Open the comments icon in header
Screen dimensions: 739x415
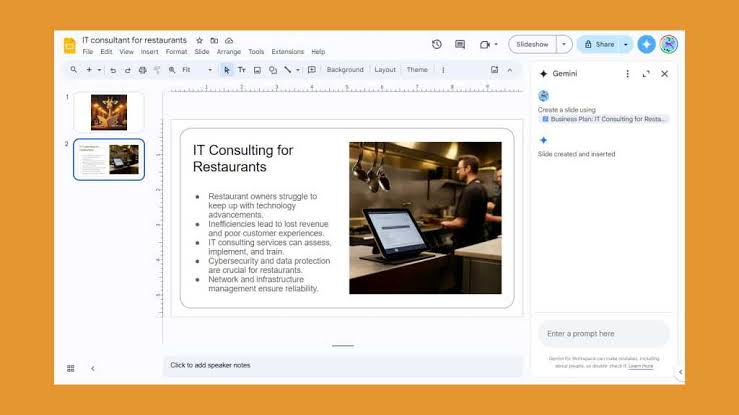pos(460,44)
